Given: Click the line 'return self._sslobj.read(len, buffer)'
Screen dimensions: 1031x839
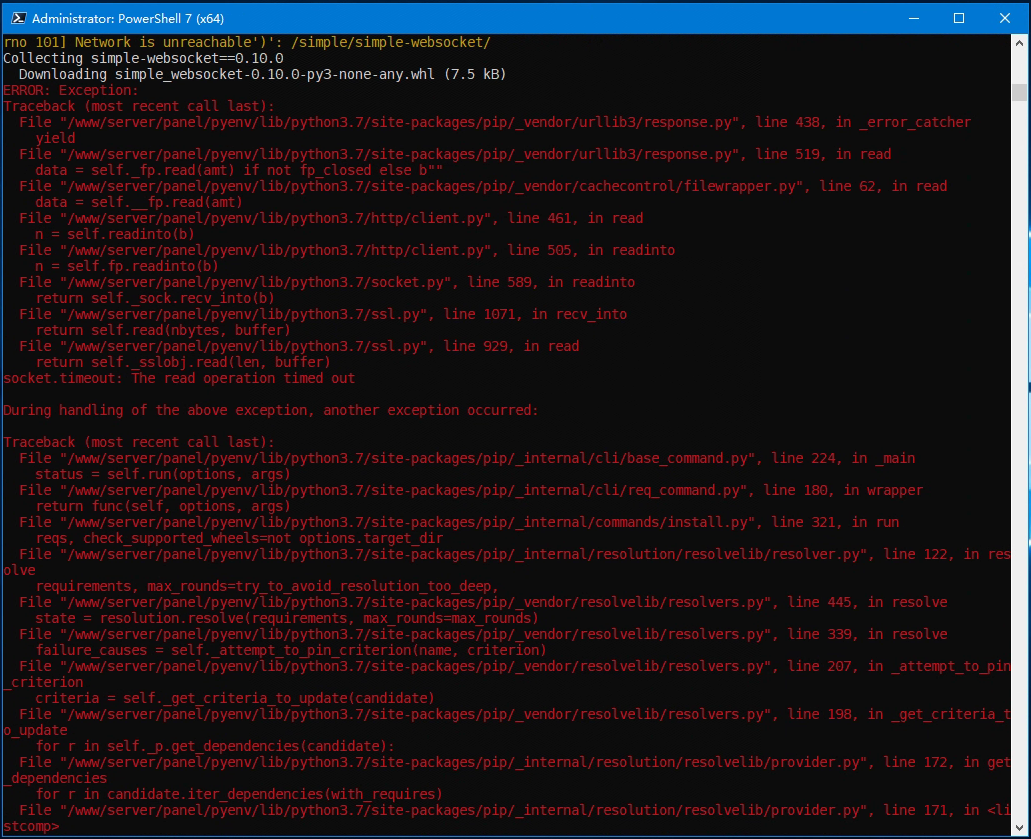Looking at the screenshot, I should (x=183, y=362).
